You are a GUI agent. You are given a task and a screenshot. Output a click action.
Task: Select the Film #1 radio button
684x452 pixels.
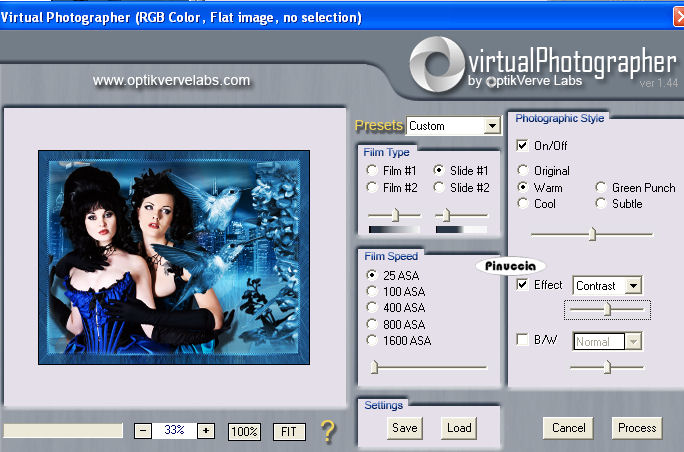pyautogui.click(x=372, y=170)
